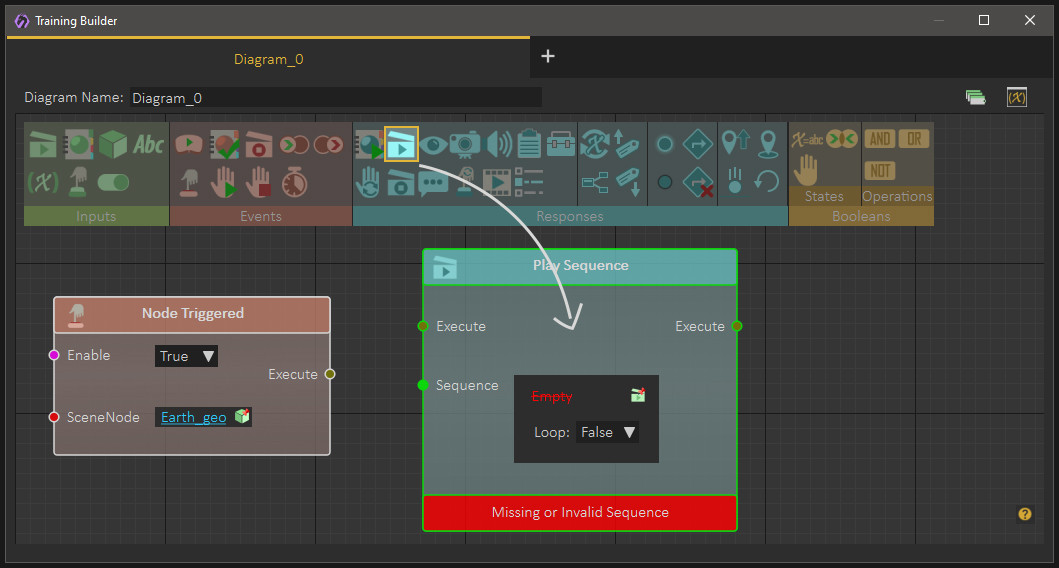
Task: Open the variables (x) panel icon
Action: point(1016,97)
